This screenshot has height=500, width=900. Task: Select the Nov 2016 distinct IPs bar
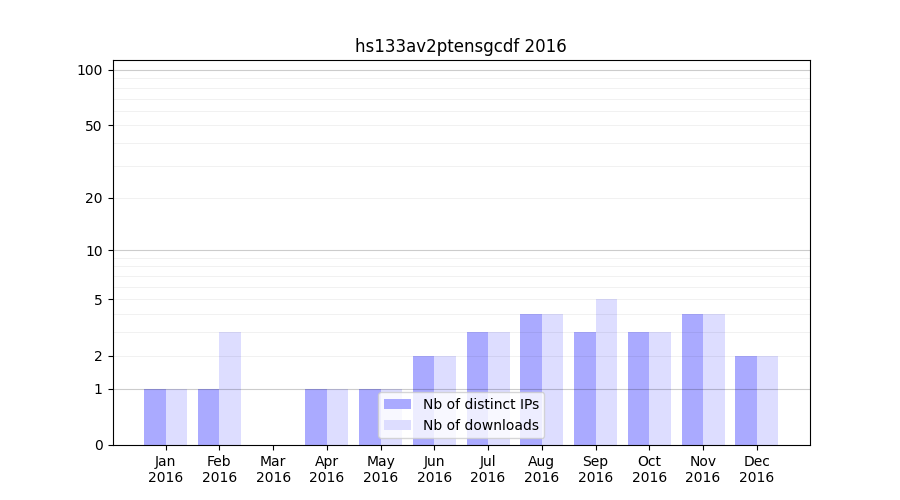[x=692, y=380]
